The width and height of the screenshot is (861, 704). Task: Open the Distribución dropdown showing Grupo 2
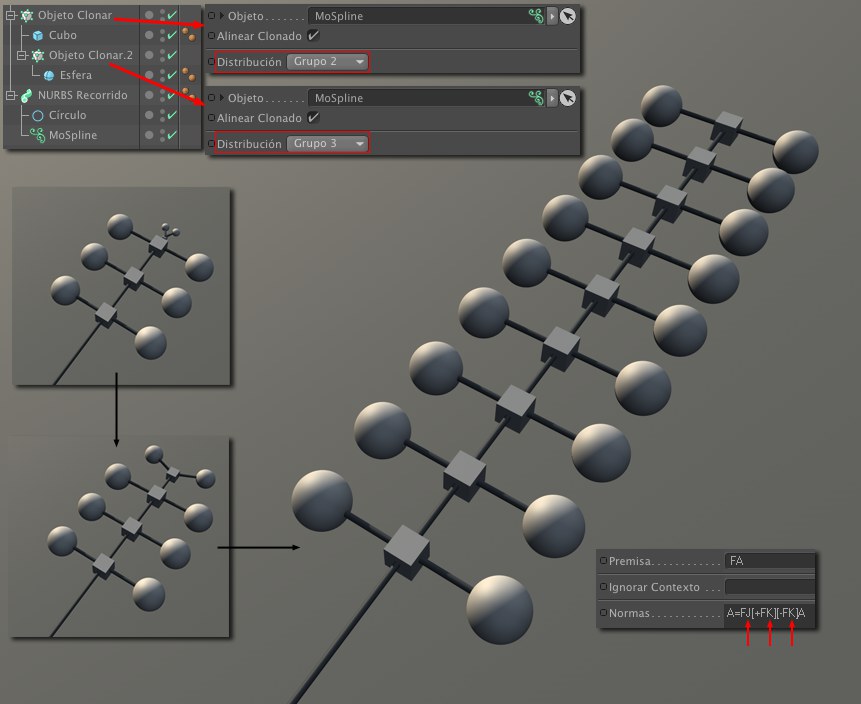click(327, 62)
